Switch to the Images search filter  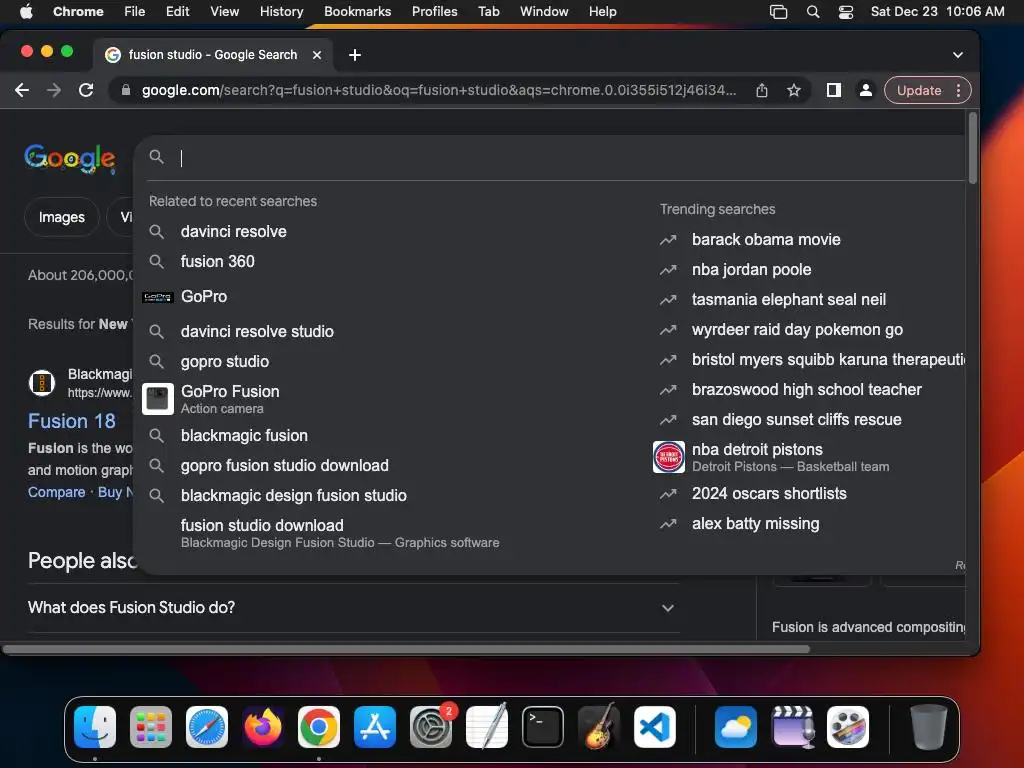tap(61, 217)
